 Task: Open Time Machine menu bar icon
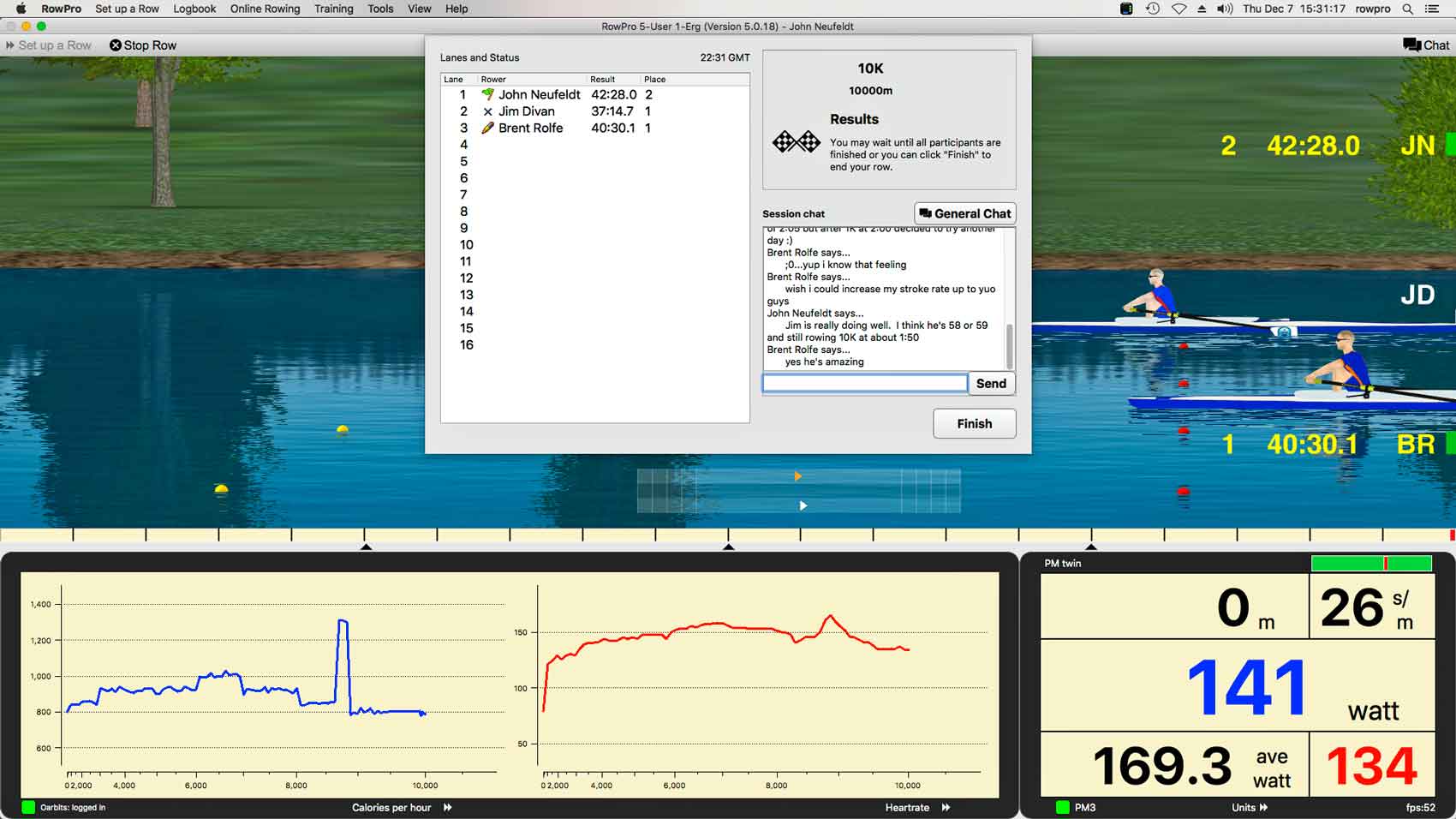point(1153,9)
